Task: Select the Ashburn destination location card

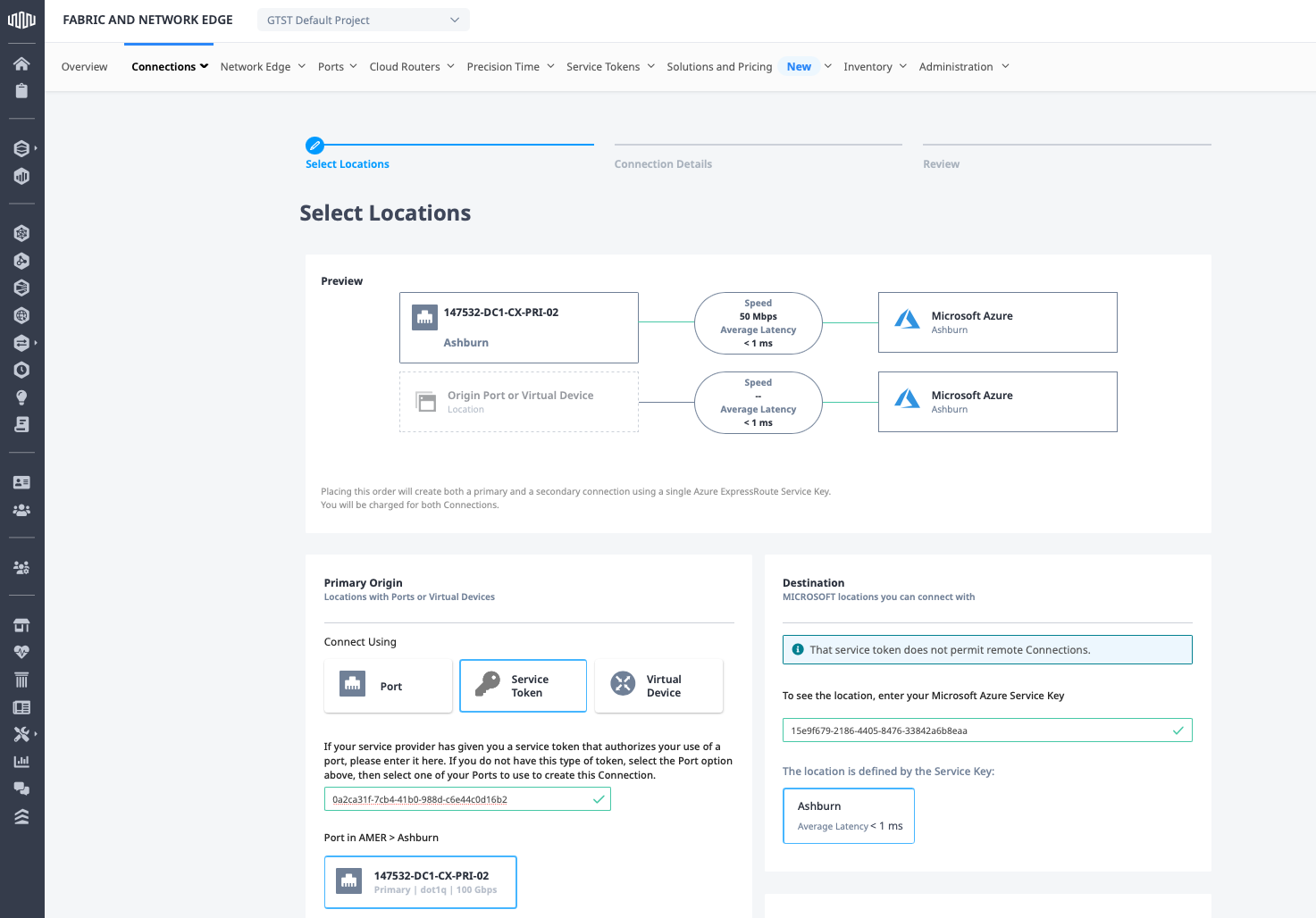Action: 849,815
